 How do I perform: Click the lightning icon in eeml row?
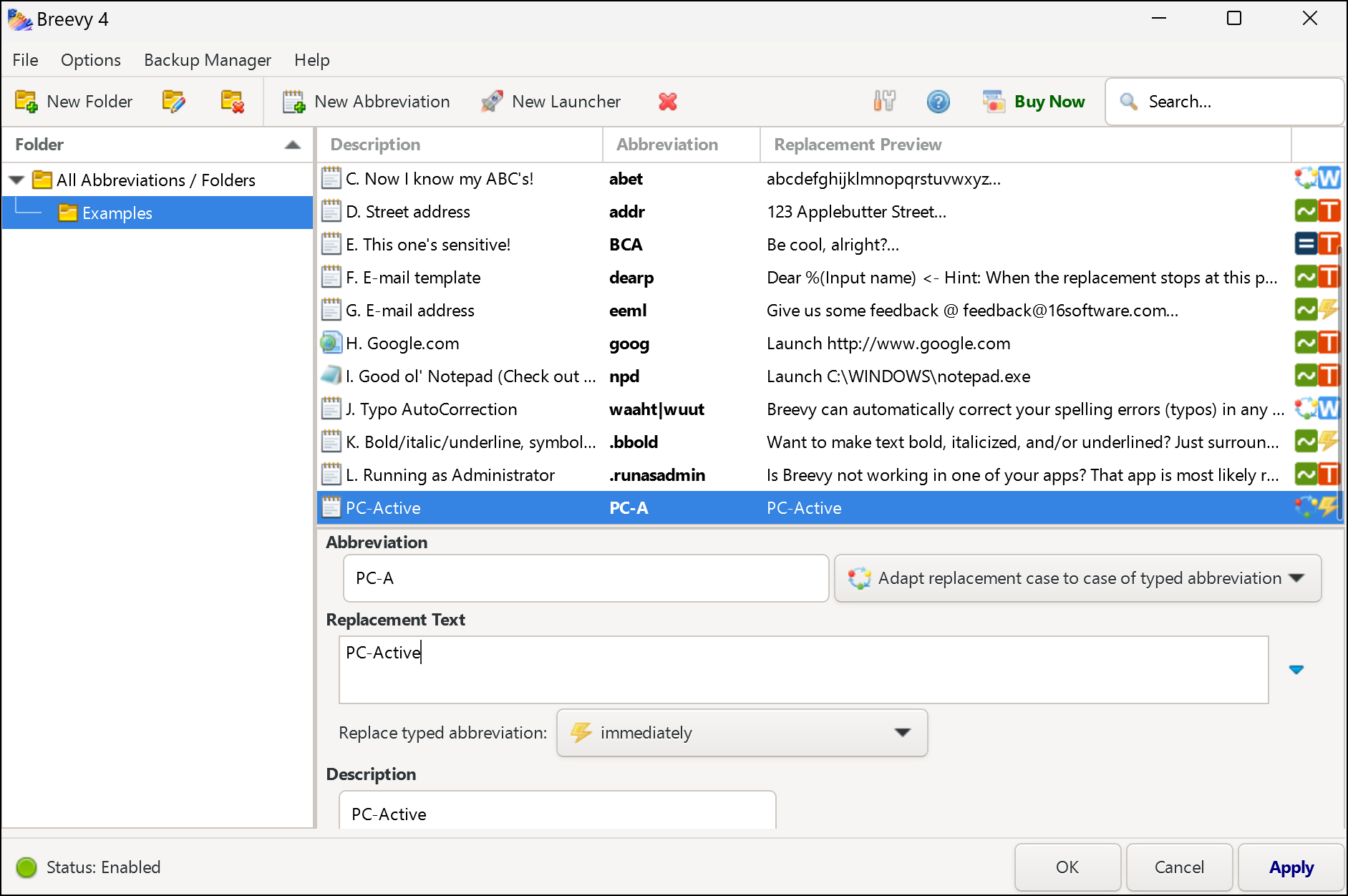point(1329,310)
